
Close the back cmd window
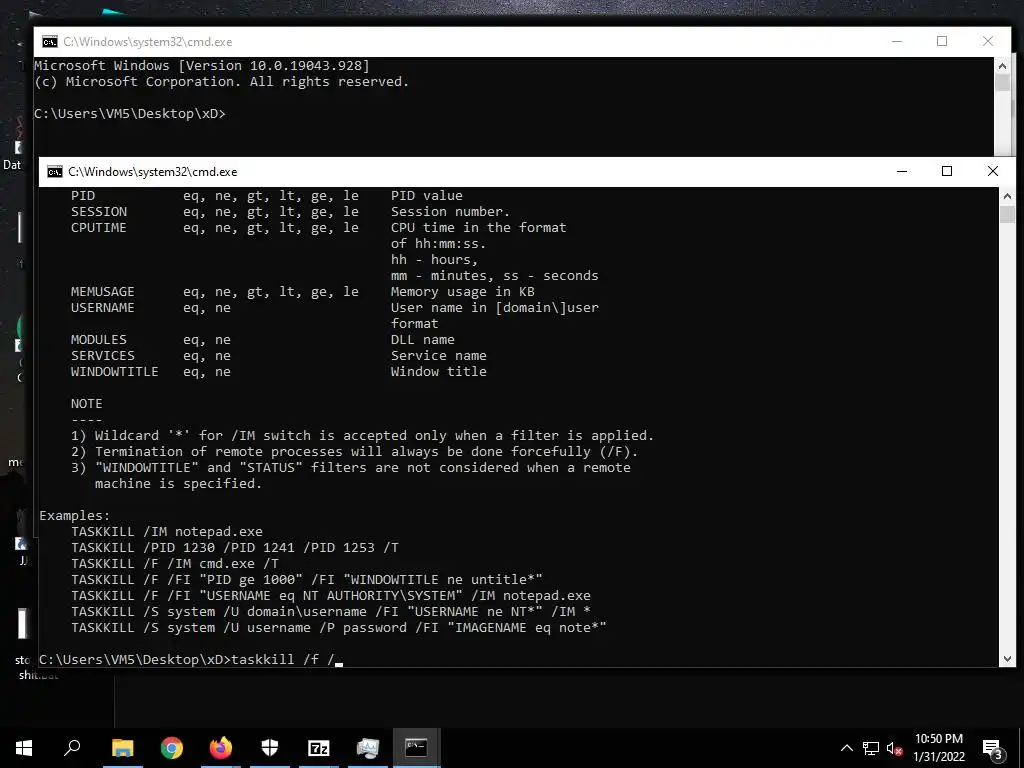(987, 41)
